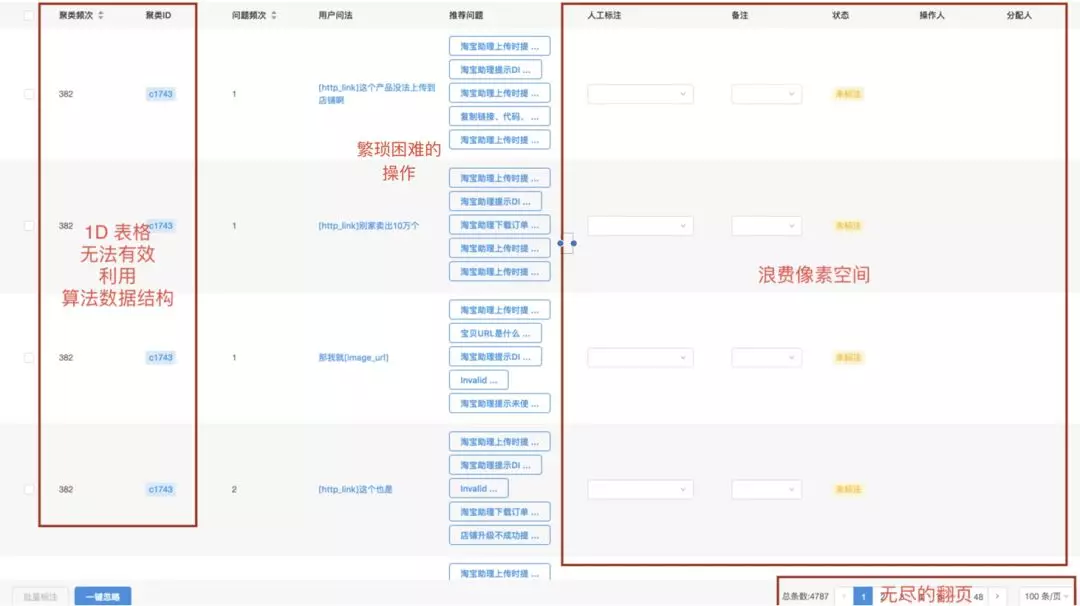Viewport: 1080px width, 606px height.
Task: Choose the '店铺升级不成功提' recommended question
Action: [x=499, y=536]
